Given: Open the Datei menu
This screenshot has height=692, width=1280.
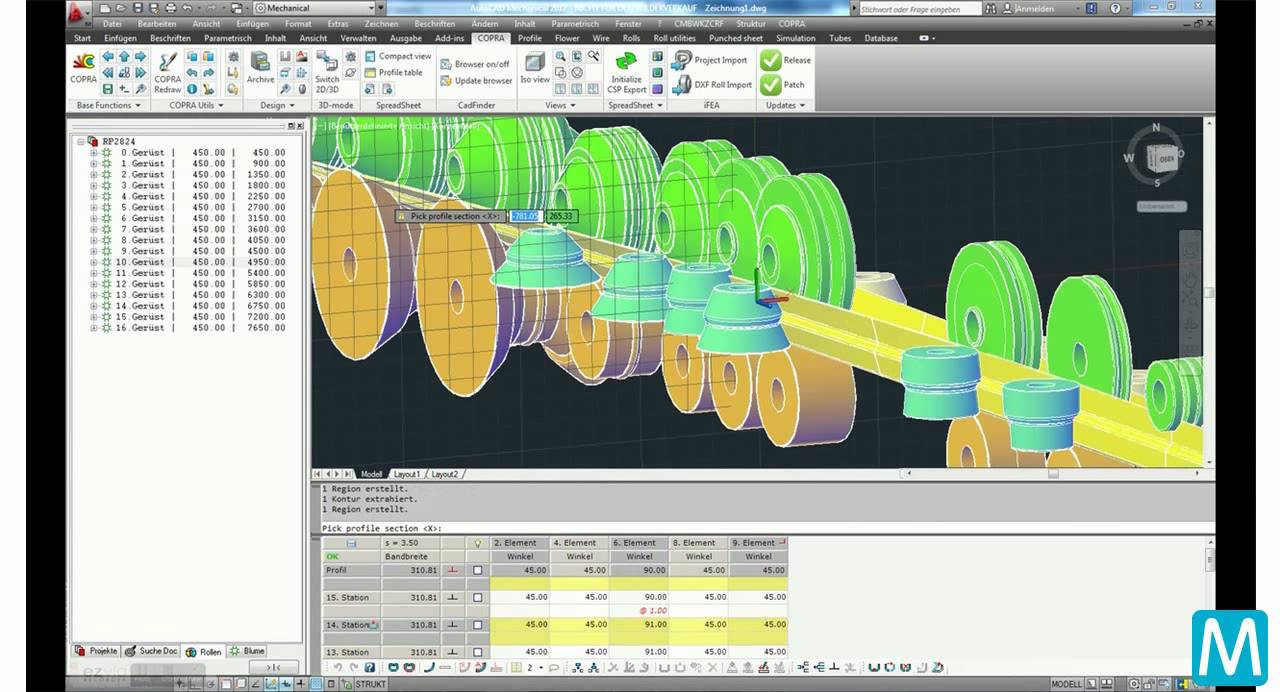Looking at the screenshot, I should point(112,23).
